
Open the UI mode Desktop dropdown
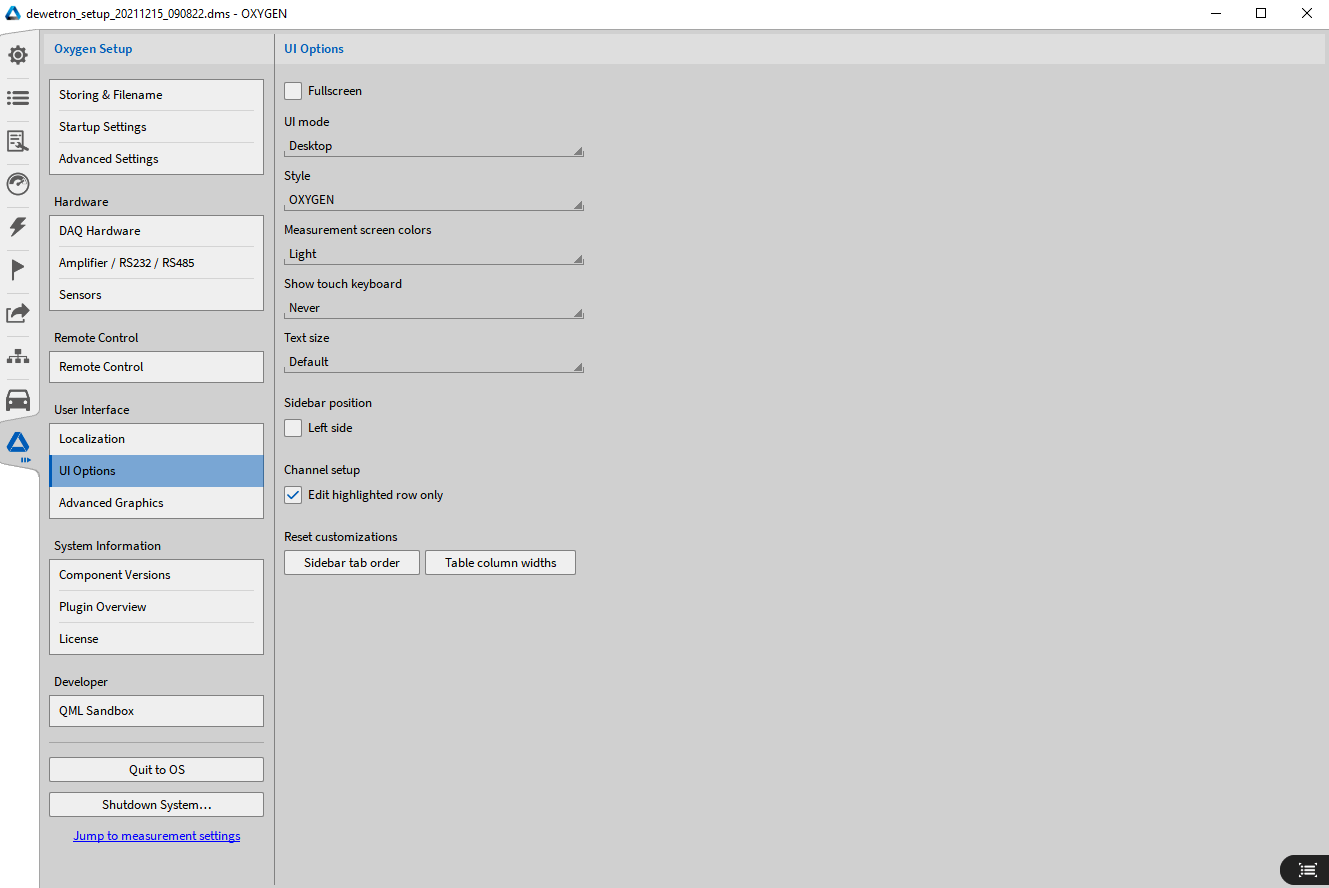click(433, 146)
